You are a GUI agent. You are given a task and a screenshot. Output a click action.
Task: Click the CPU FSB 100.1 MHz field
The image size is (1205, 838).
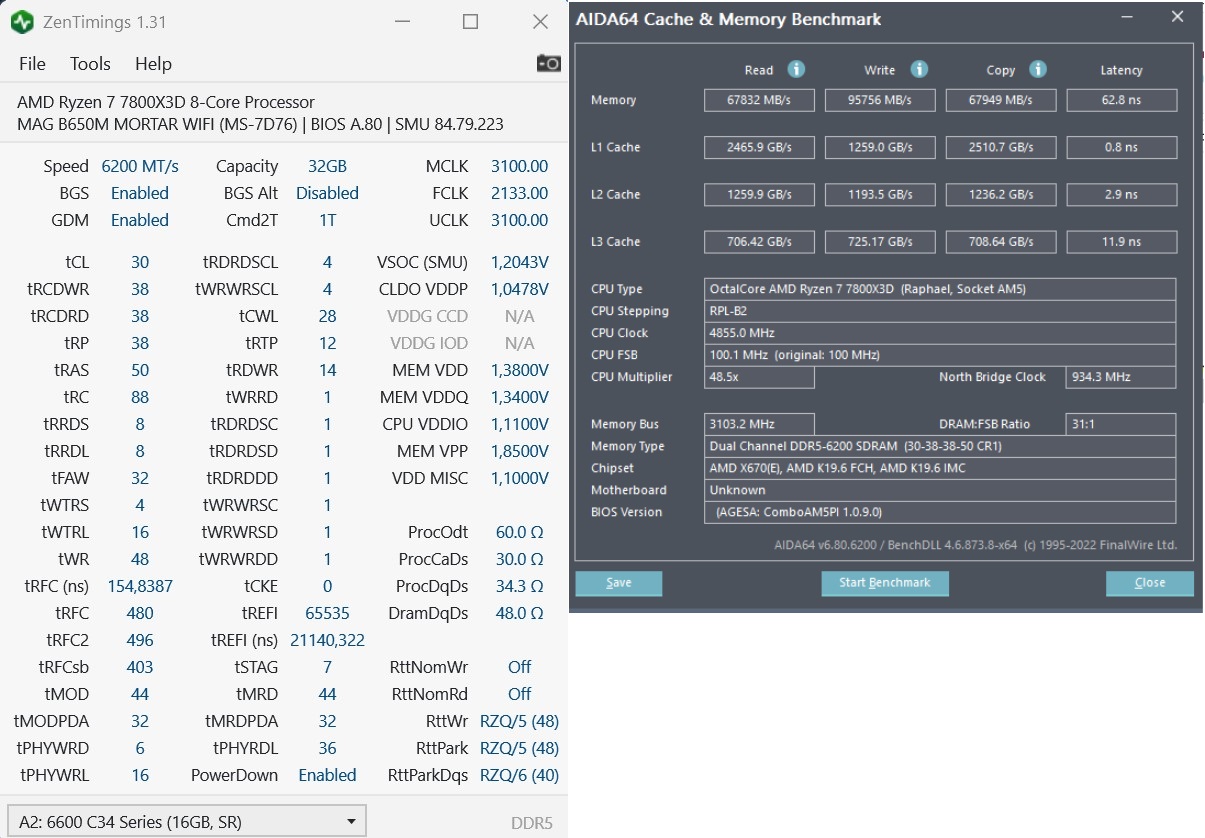coord(940,355)
